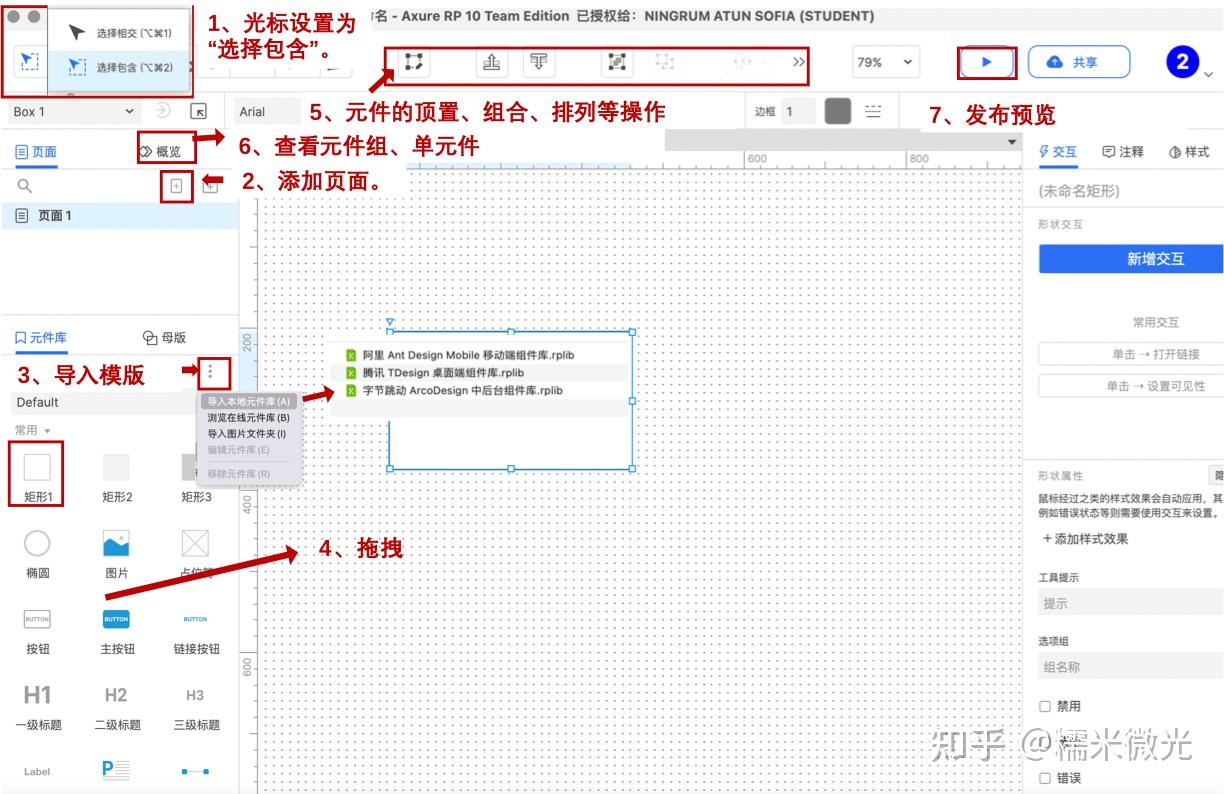
Task: Expand the more toolbar options chevron
Action: (x=798, y=62)
